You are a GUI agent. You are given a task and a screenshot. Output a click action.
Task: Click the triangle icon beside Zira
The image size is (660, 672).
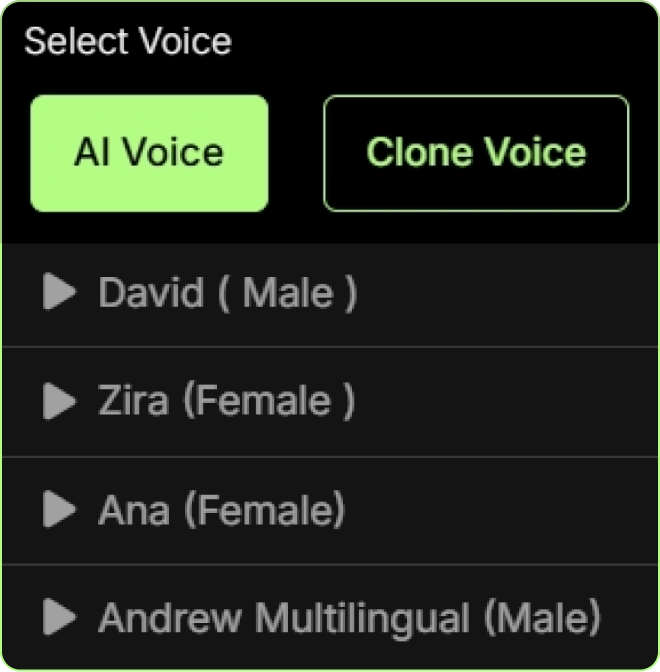coord(60,401)
